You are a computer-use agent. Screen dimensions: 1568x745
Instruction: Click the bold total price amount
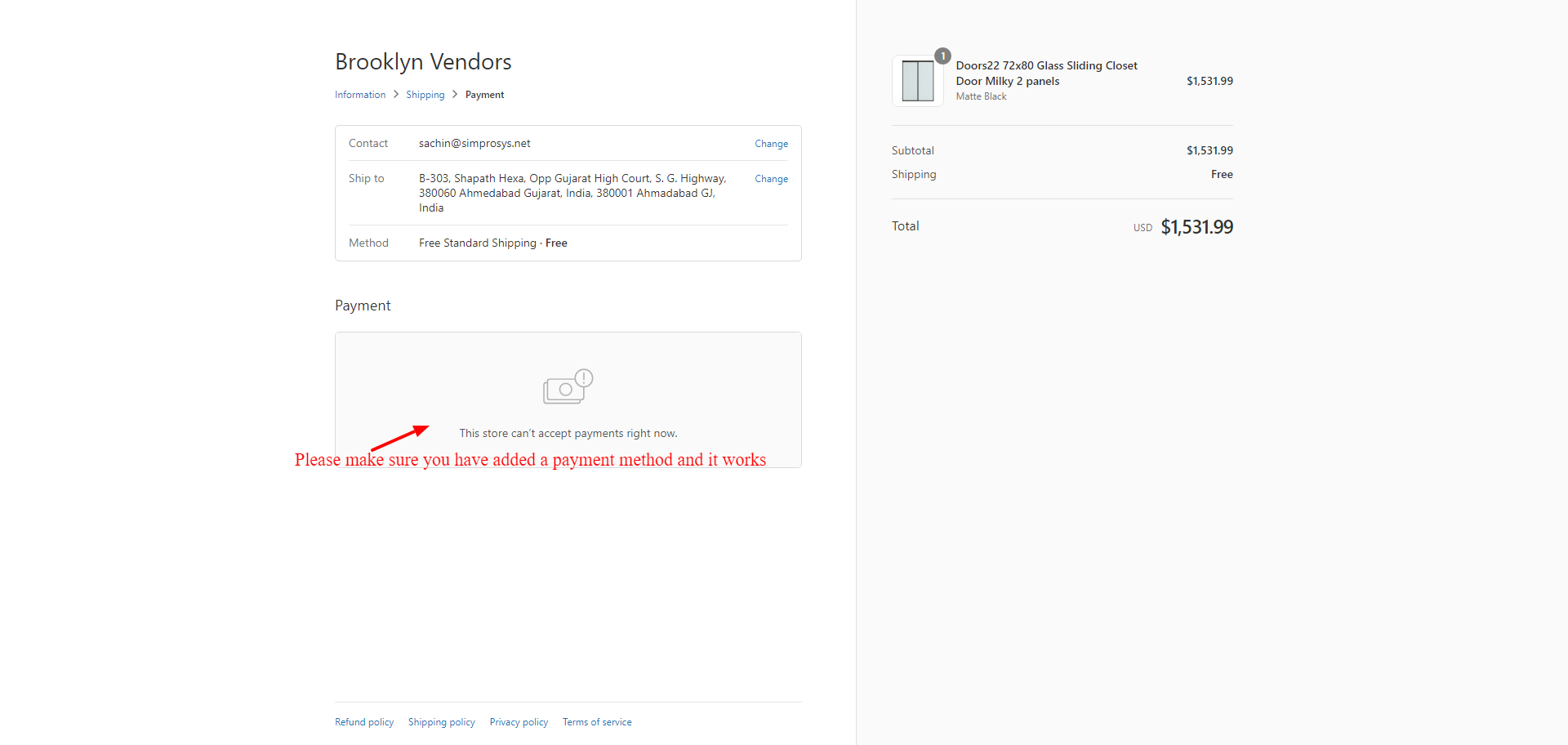[1196, 227]
